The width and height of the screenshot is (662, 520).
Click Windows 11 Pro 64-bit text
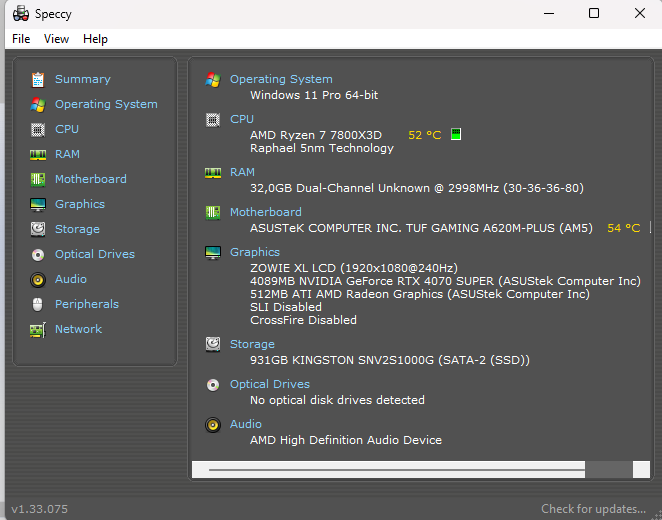[x=314, y=95]
